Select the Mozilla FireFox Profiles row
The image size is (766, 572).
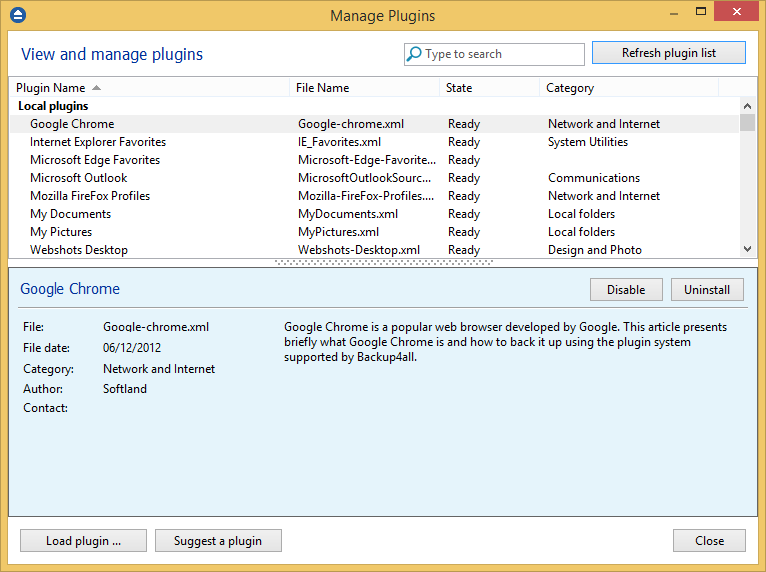coord(90,196)
